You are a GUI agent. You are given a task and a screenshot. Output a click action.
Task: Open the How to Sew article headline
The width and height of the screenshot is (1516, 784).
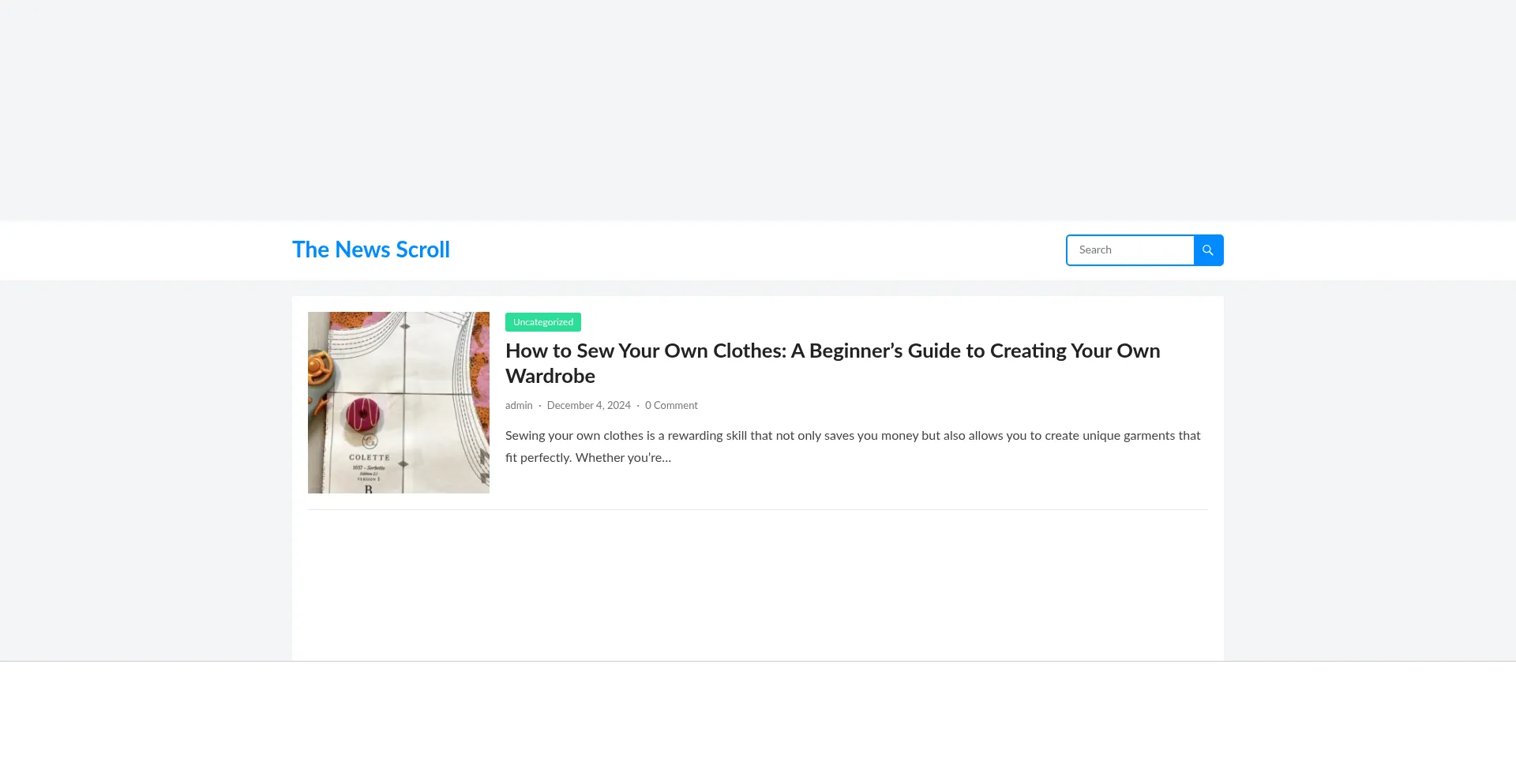pyautogui.click(x=832, y=351)
